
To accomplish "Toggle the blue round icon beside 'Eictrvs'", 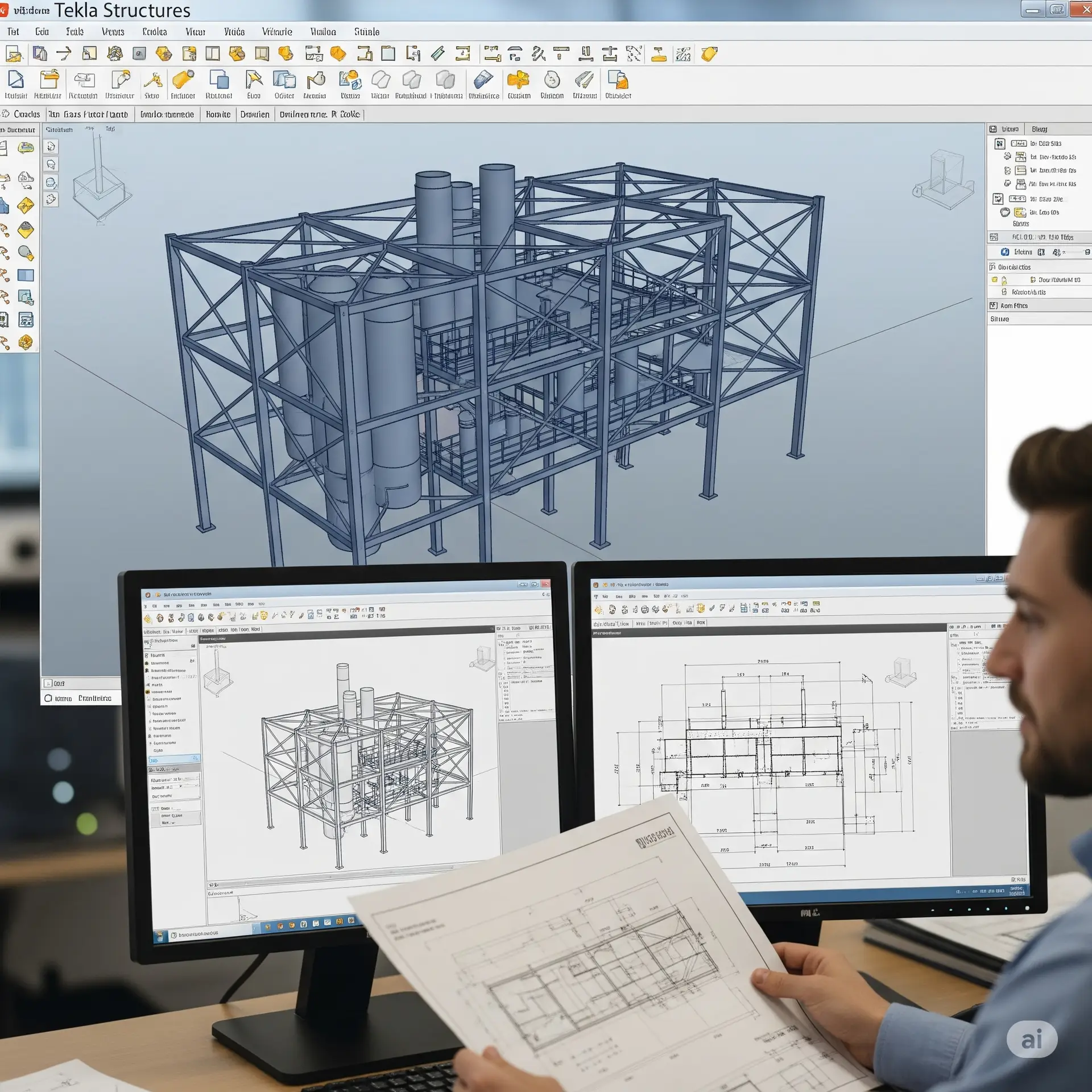I will point(1005,252).
